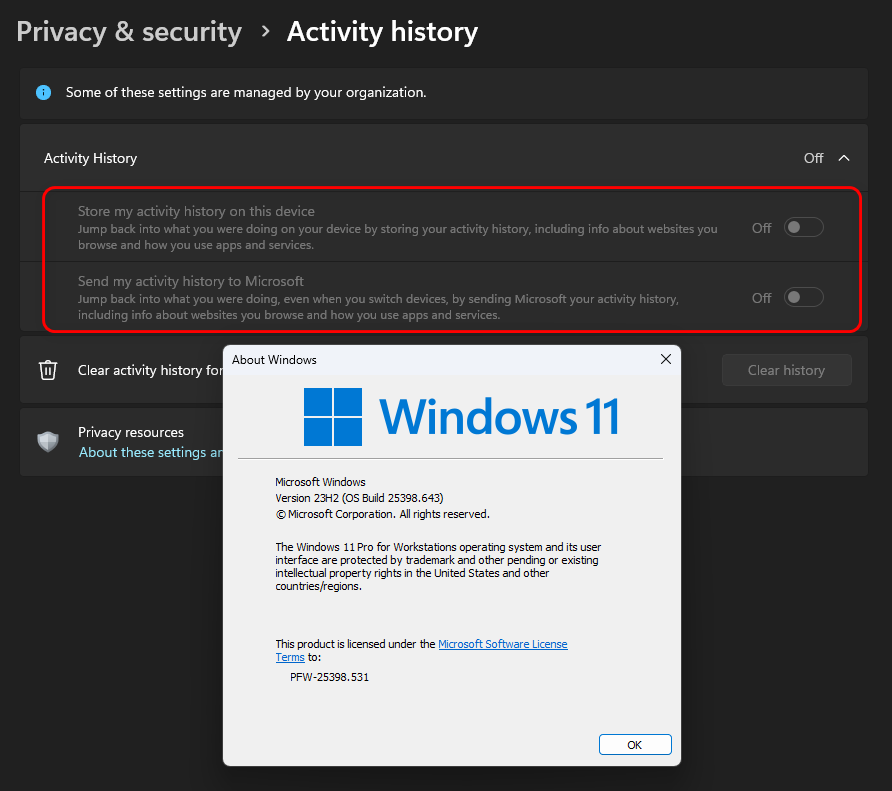Click the Clear history button

(x=786, y=370)
